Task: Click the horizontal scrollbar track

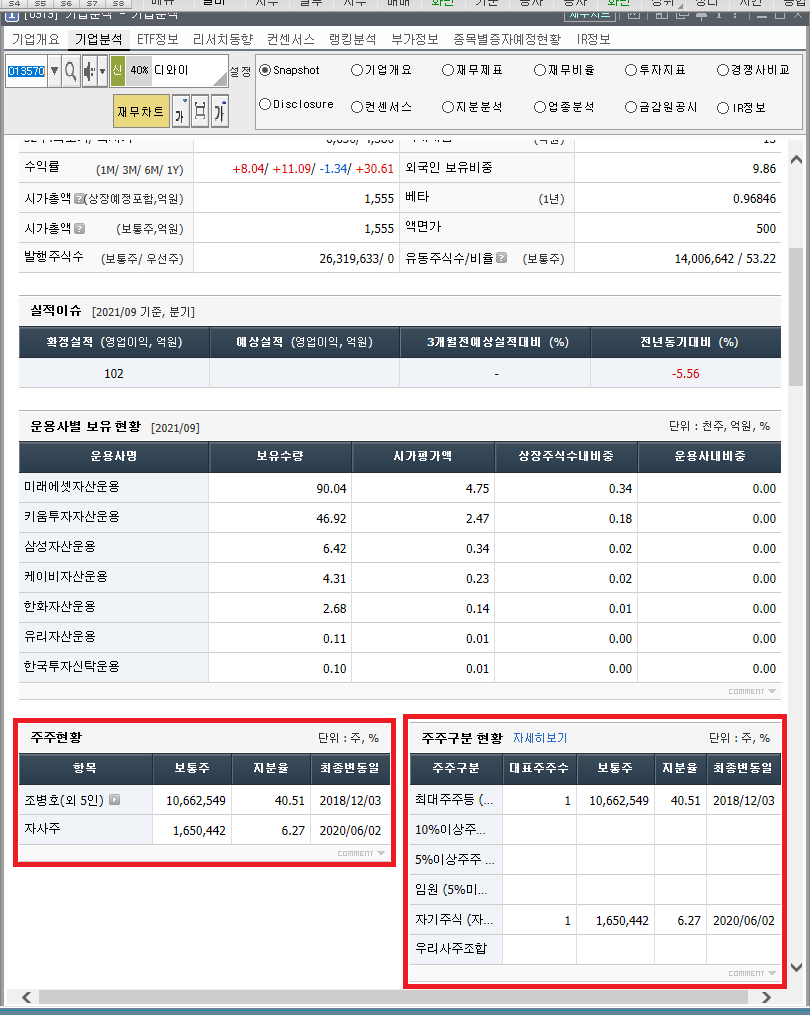Action: pos(396,997)
